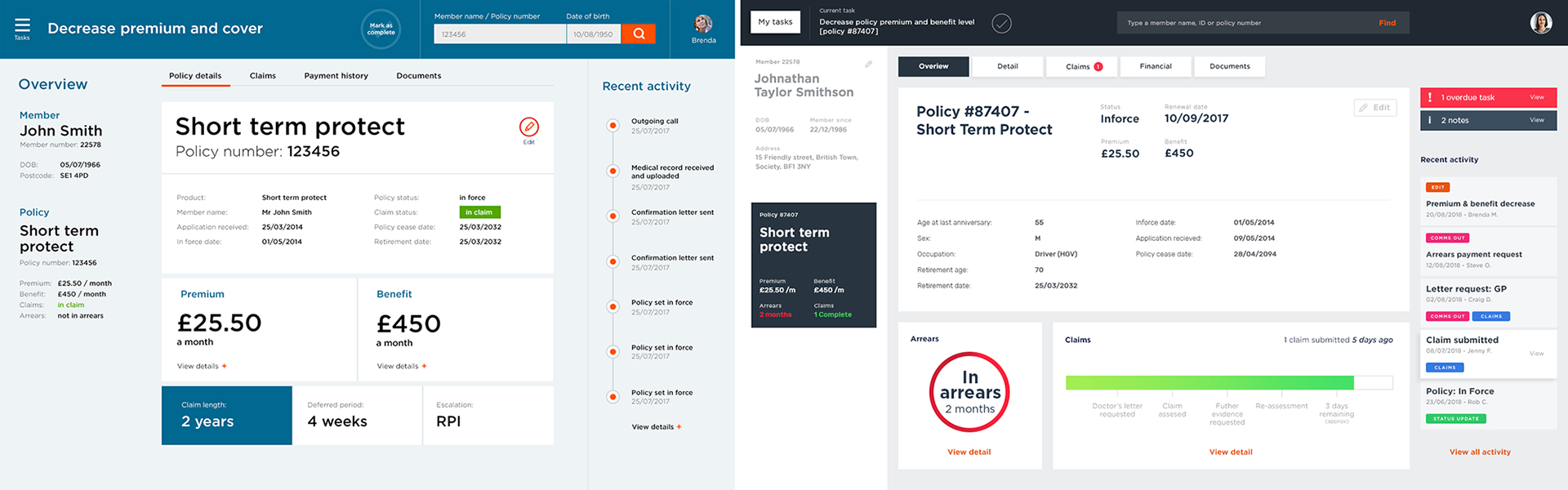The width and height of the screenshot is (1568, 490).
Task: Open the Documents tab next to Financial
Action: click(x=1230, y=67)
